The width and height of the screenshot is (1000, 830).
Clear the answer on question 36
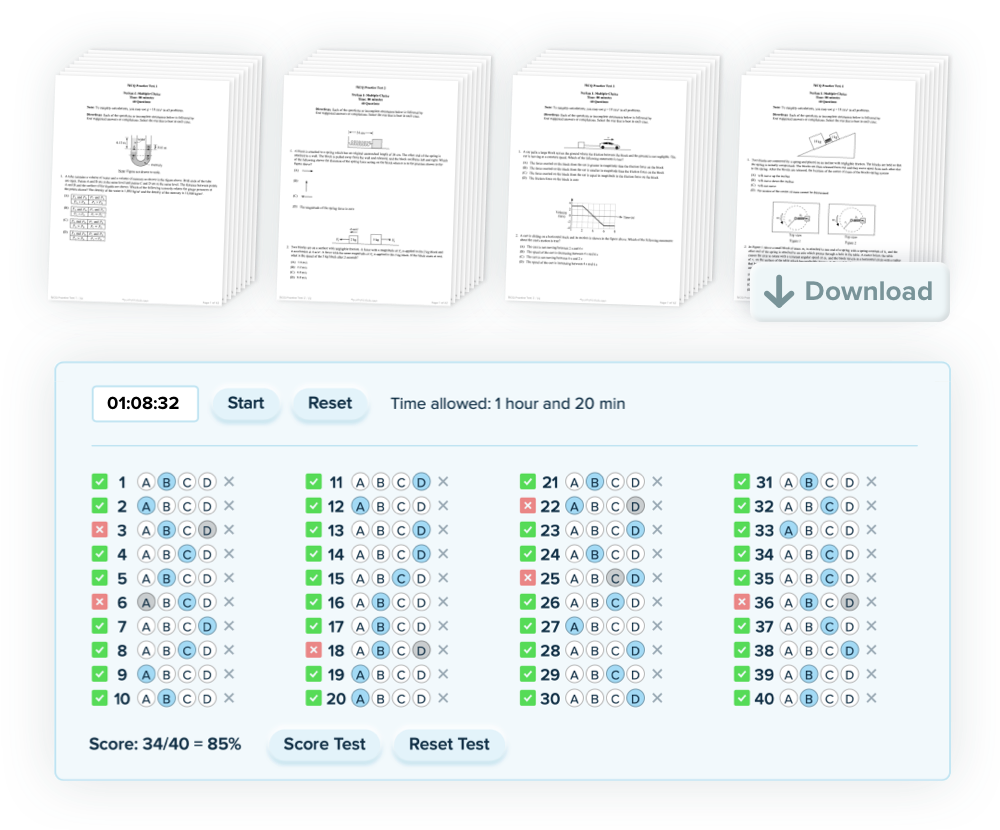(x=871, y=602)
